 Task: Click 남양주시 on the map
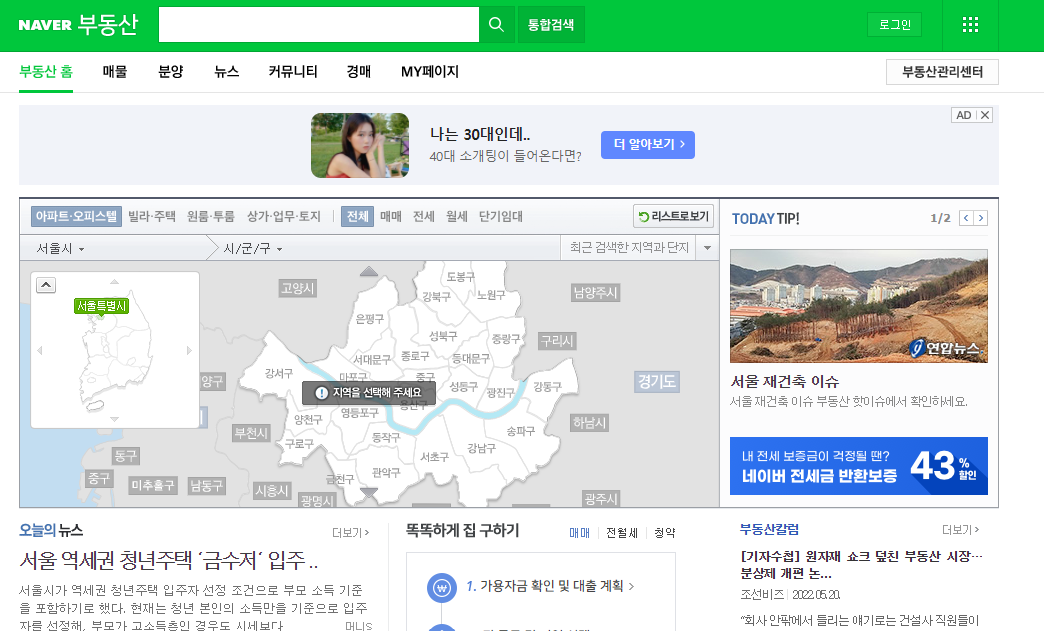pyautogui.click(x=595, y=292)
